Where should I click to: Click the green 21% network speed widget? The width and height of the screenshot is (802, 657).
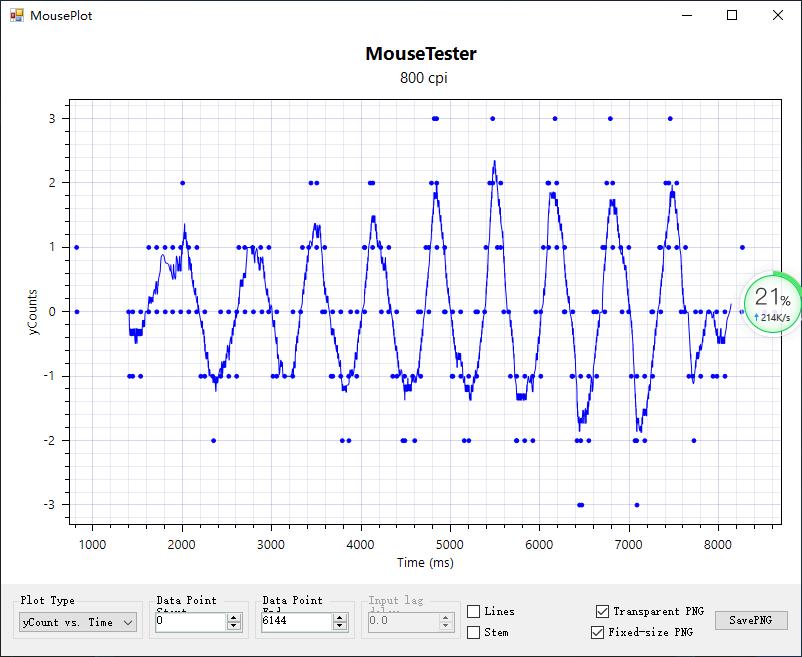point(772,305)
